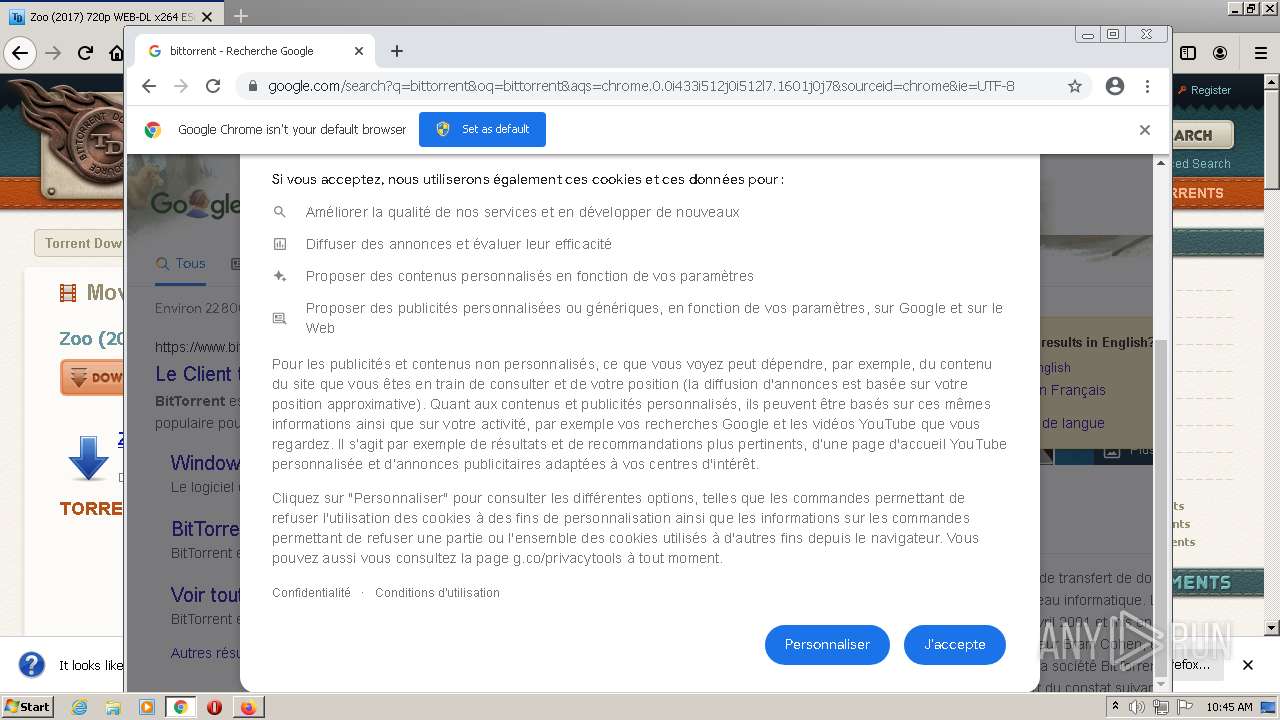Click the blue download arrow icon
This screenshot has width=1280, height=720.
pos(88,458)
